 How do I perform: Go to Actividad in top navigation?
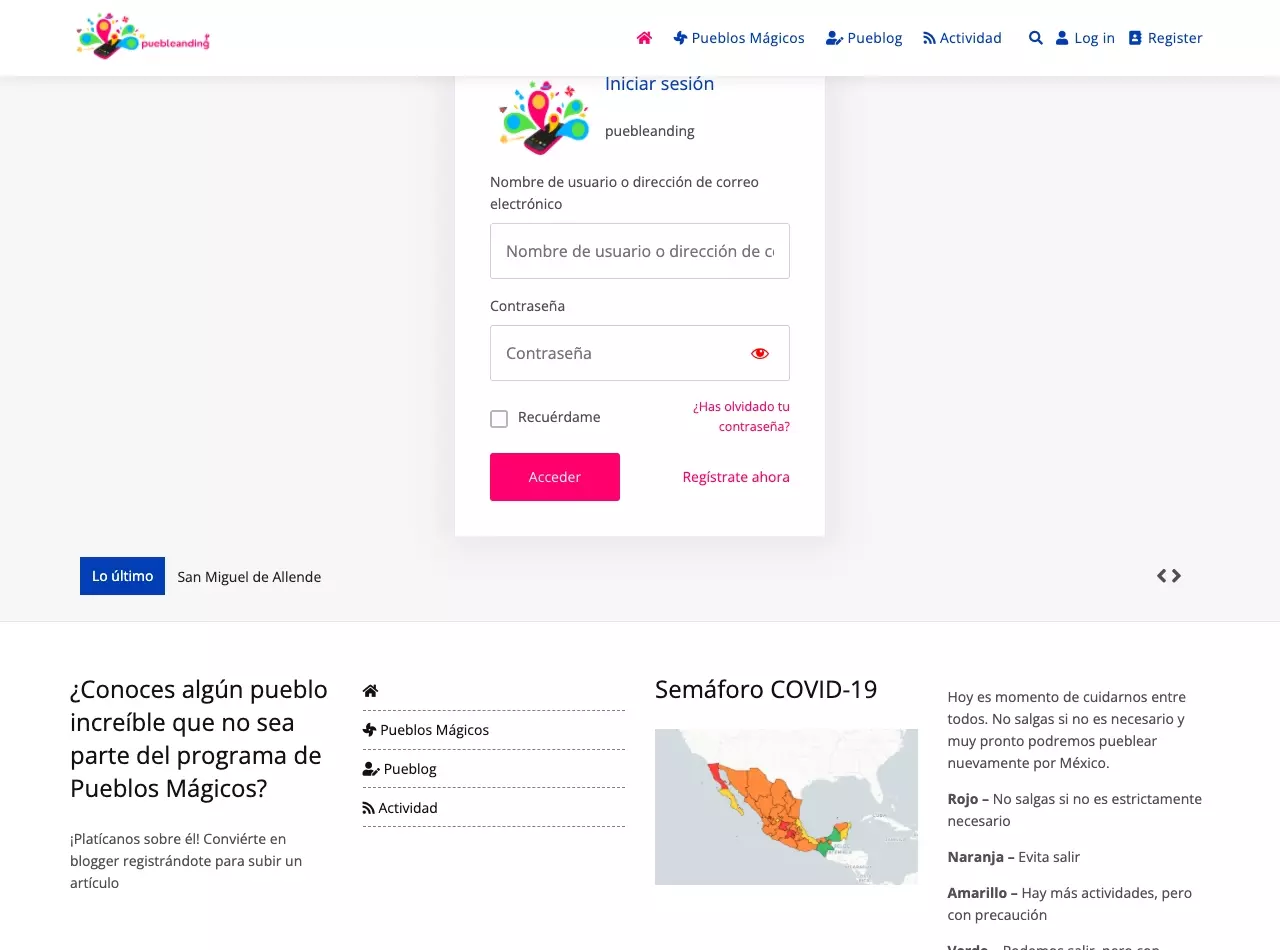[x=962, y=38]
